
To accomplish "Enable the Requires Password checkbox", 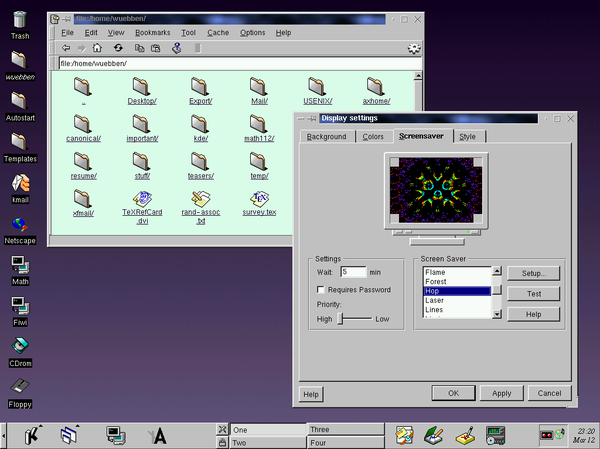I will pyautogui.click(x=319, y=290).
